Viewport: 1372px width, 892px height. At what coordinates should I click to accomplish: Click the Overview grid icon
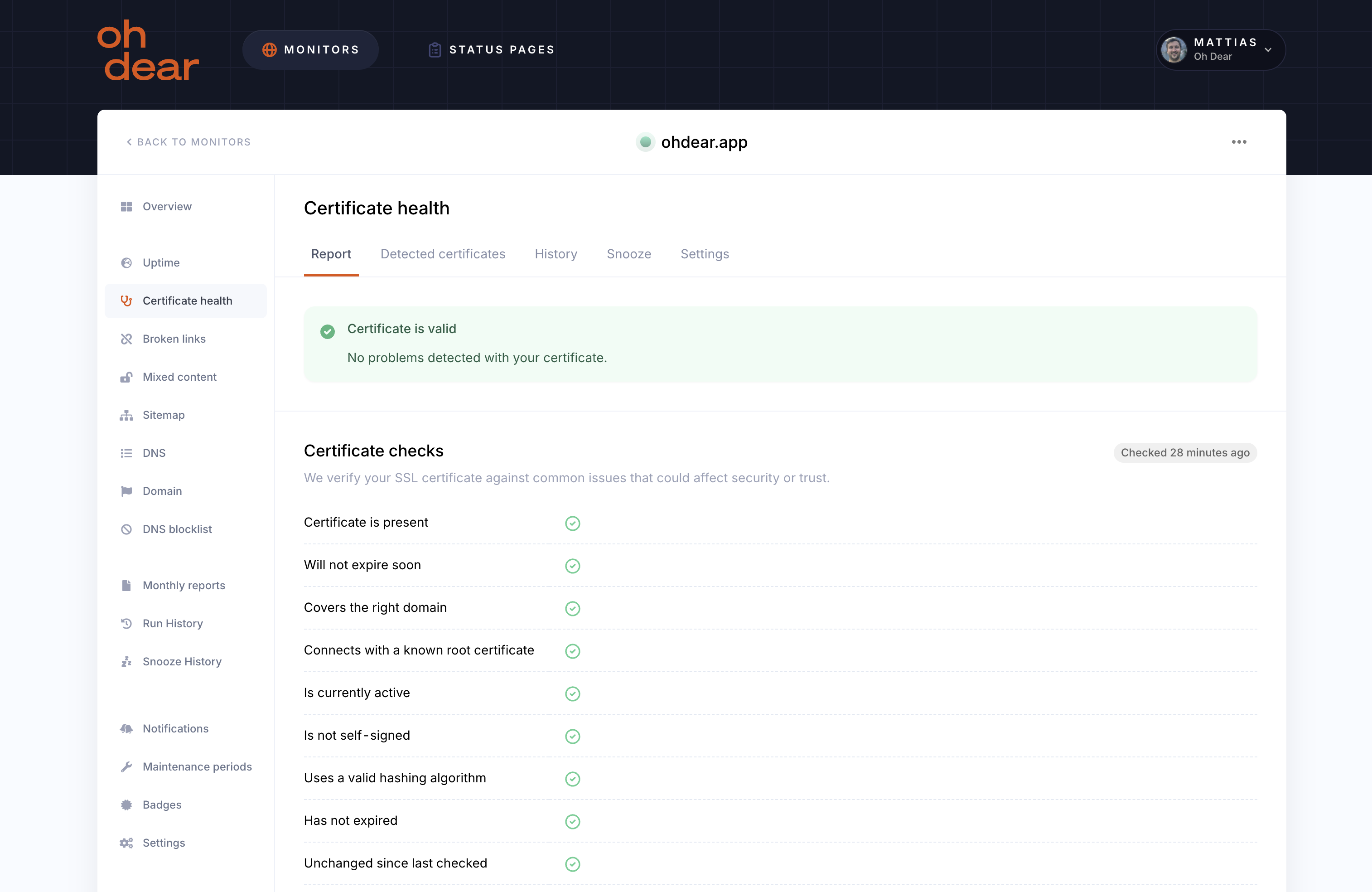pos(126,206)
